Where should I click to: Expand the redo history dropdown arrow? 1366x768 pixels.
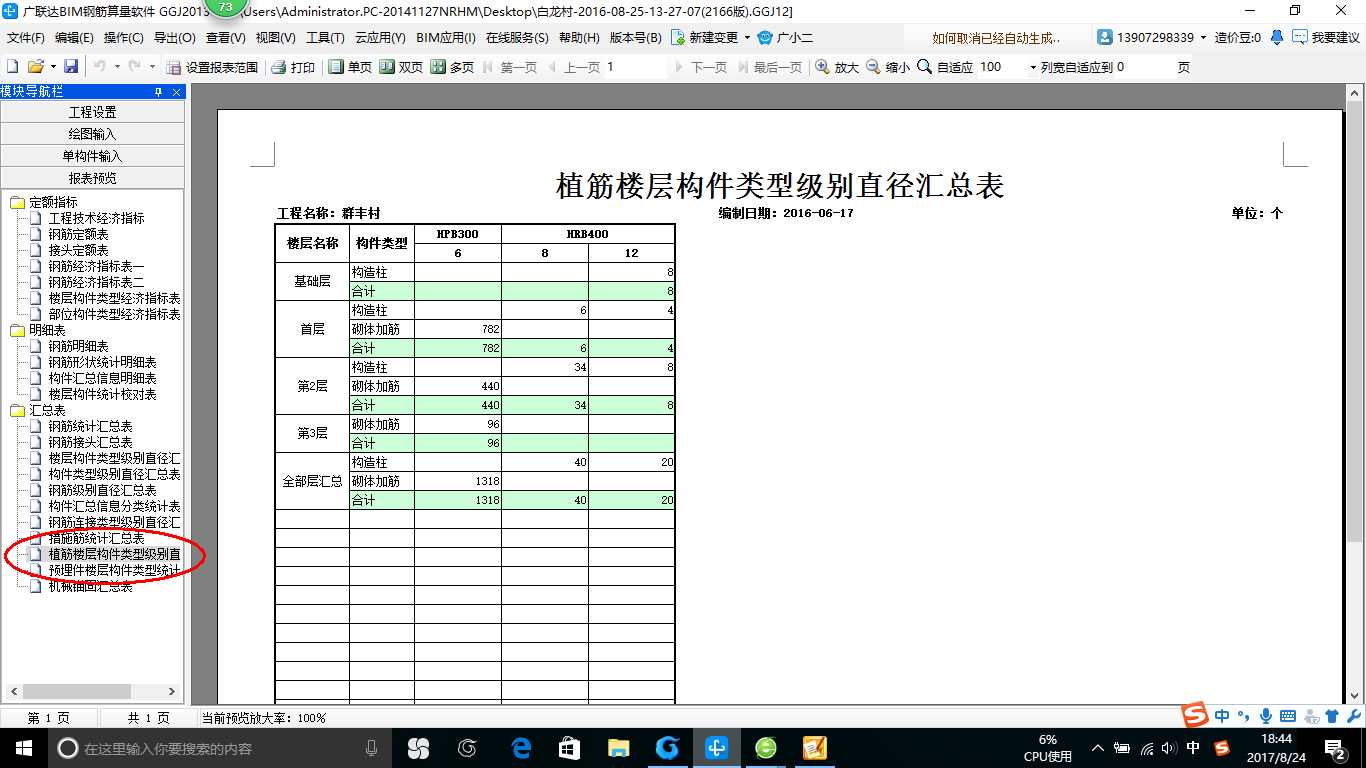click(152, 67)
